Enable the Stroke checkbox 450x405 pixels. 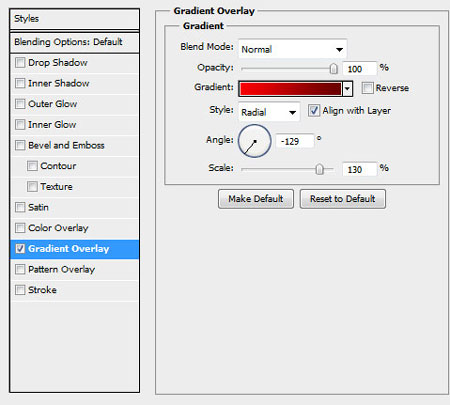20,290
